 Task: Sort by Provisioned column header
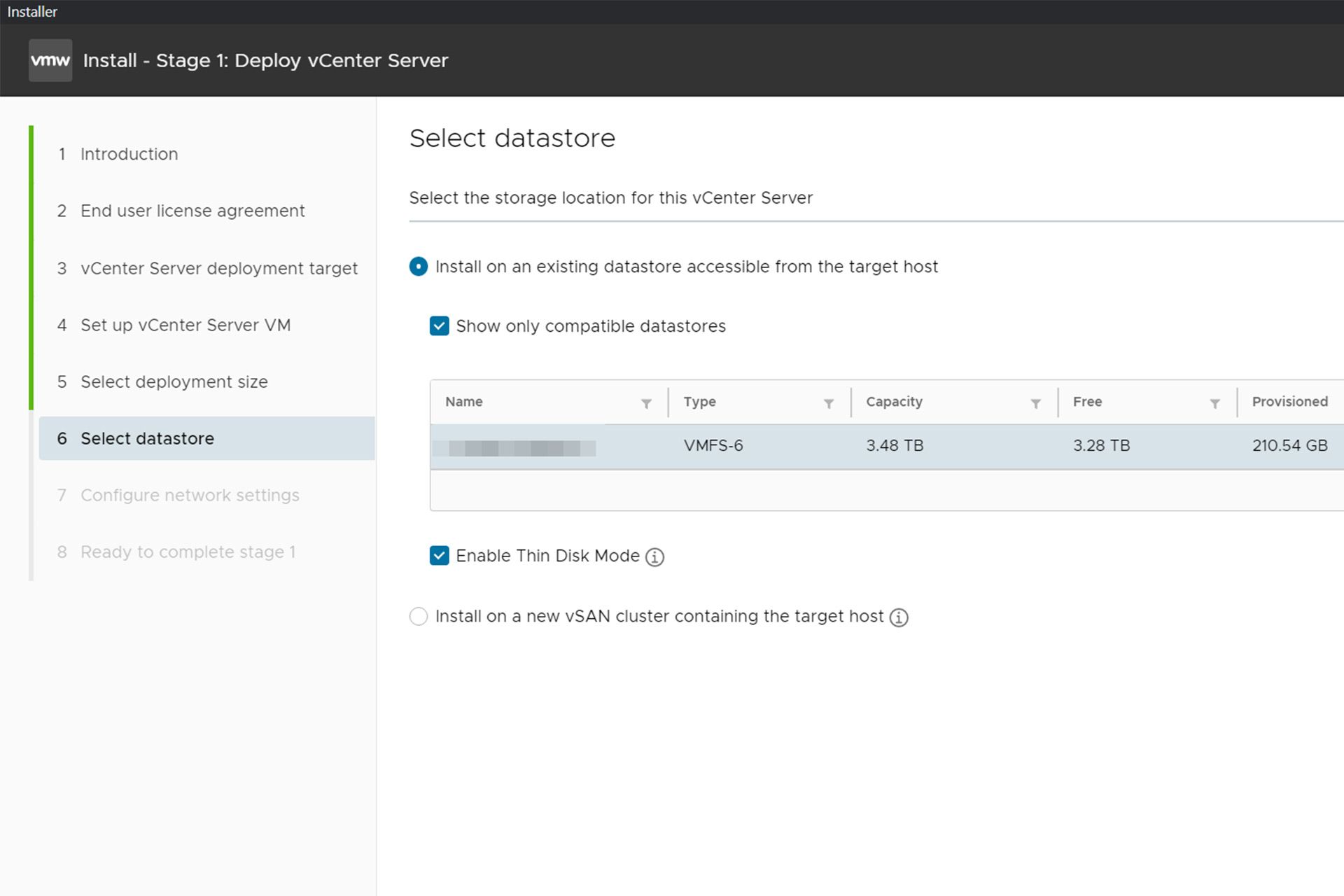coord(1289,402)
